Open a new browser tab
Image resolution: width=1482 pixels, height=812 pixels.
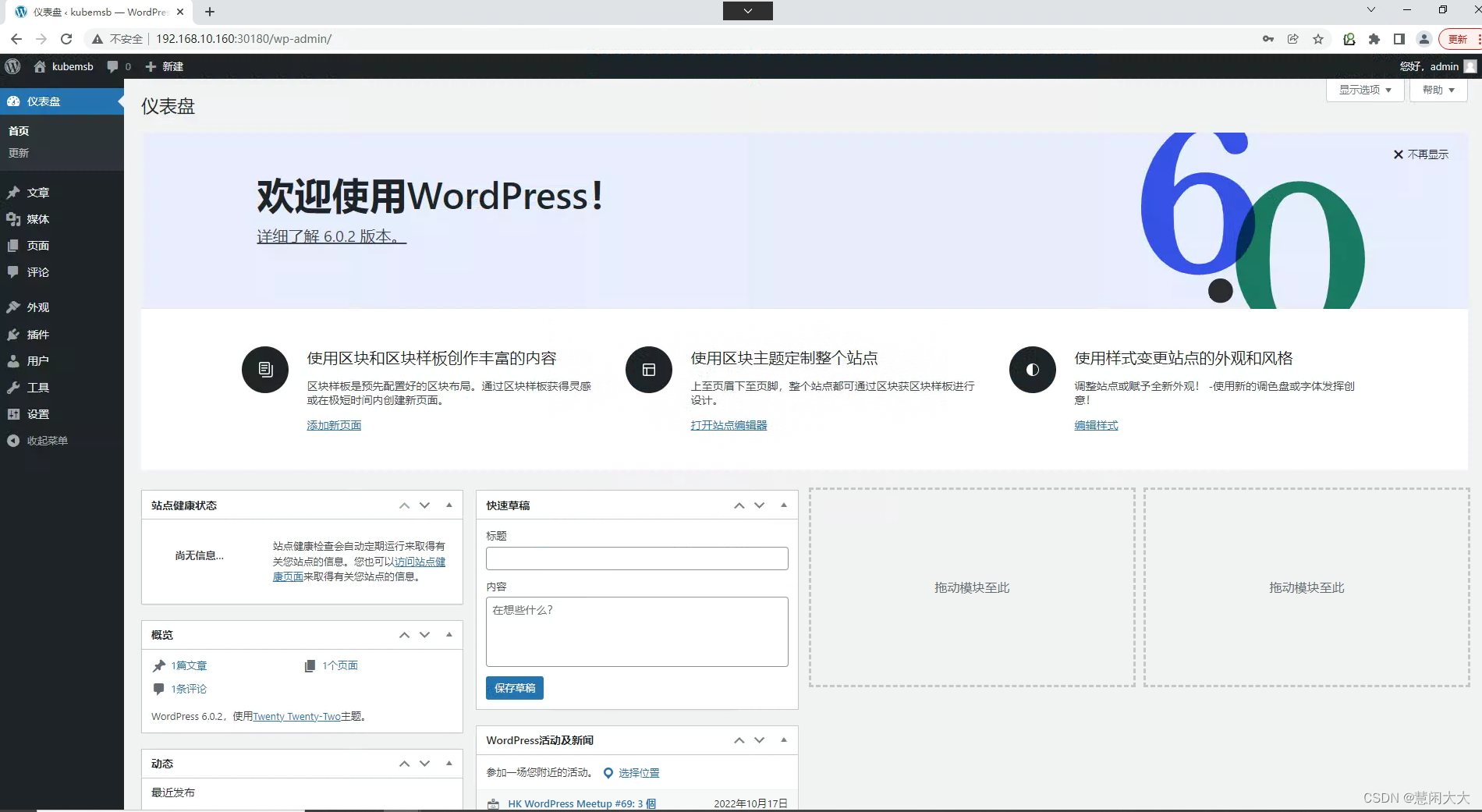click(x=210, y=12)
